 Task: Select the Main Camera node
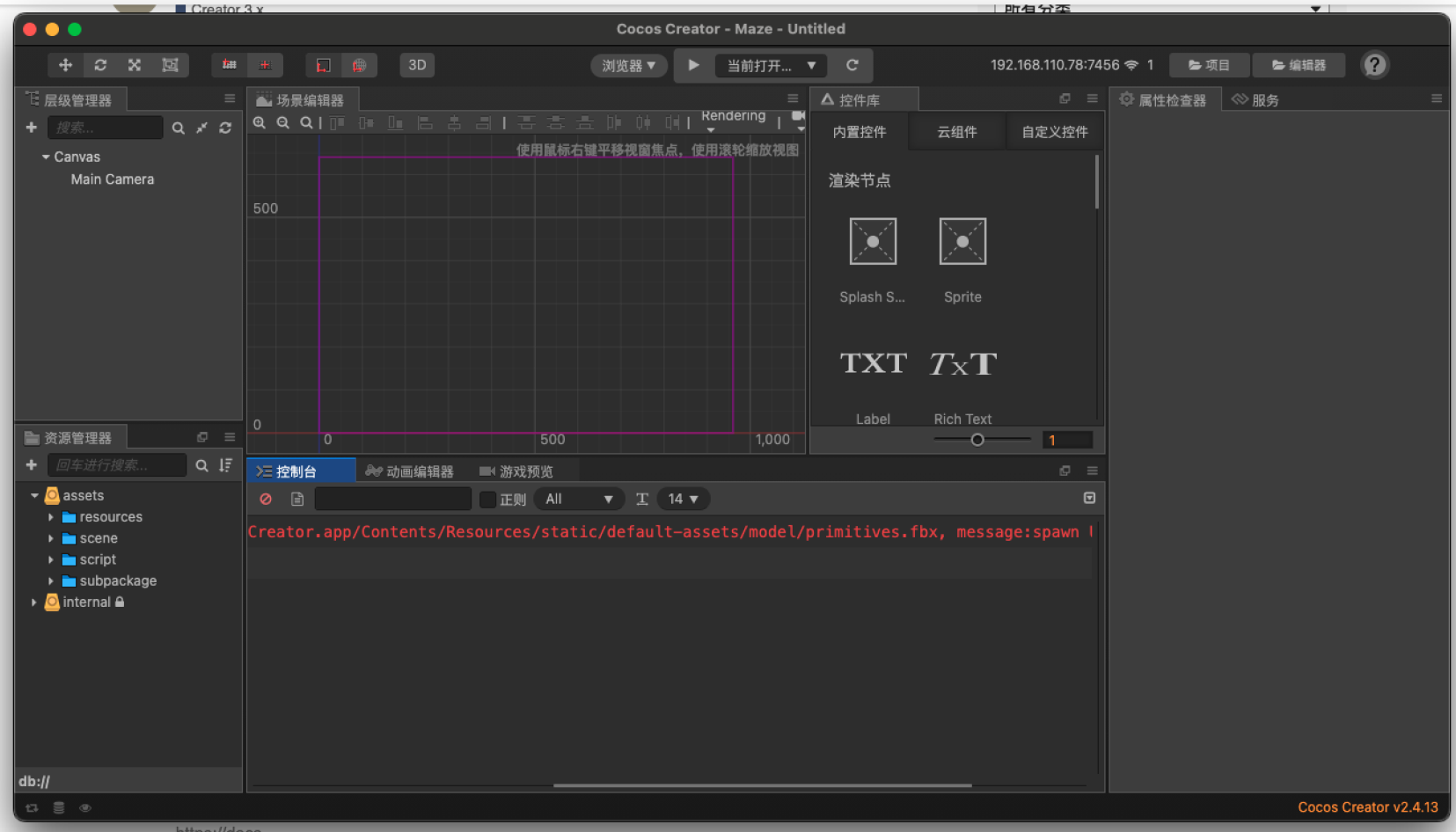(113, 179)
